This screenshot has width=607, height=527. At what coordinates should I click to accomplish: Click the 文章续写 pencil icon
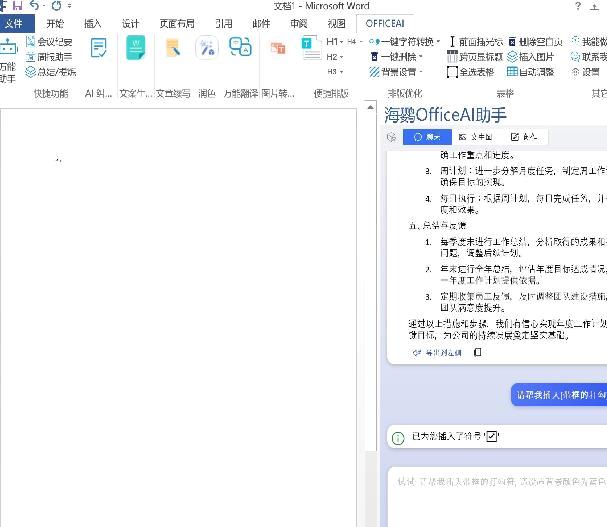(x=173, y=48)
